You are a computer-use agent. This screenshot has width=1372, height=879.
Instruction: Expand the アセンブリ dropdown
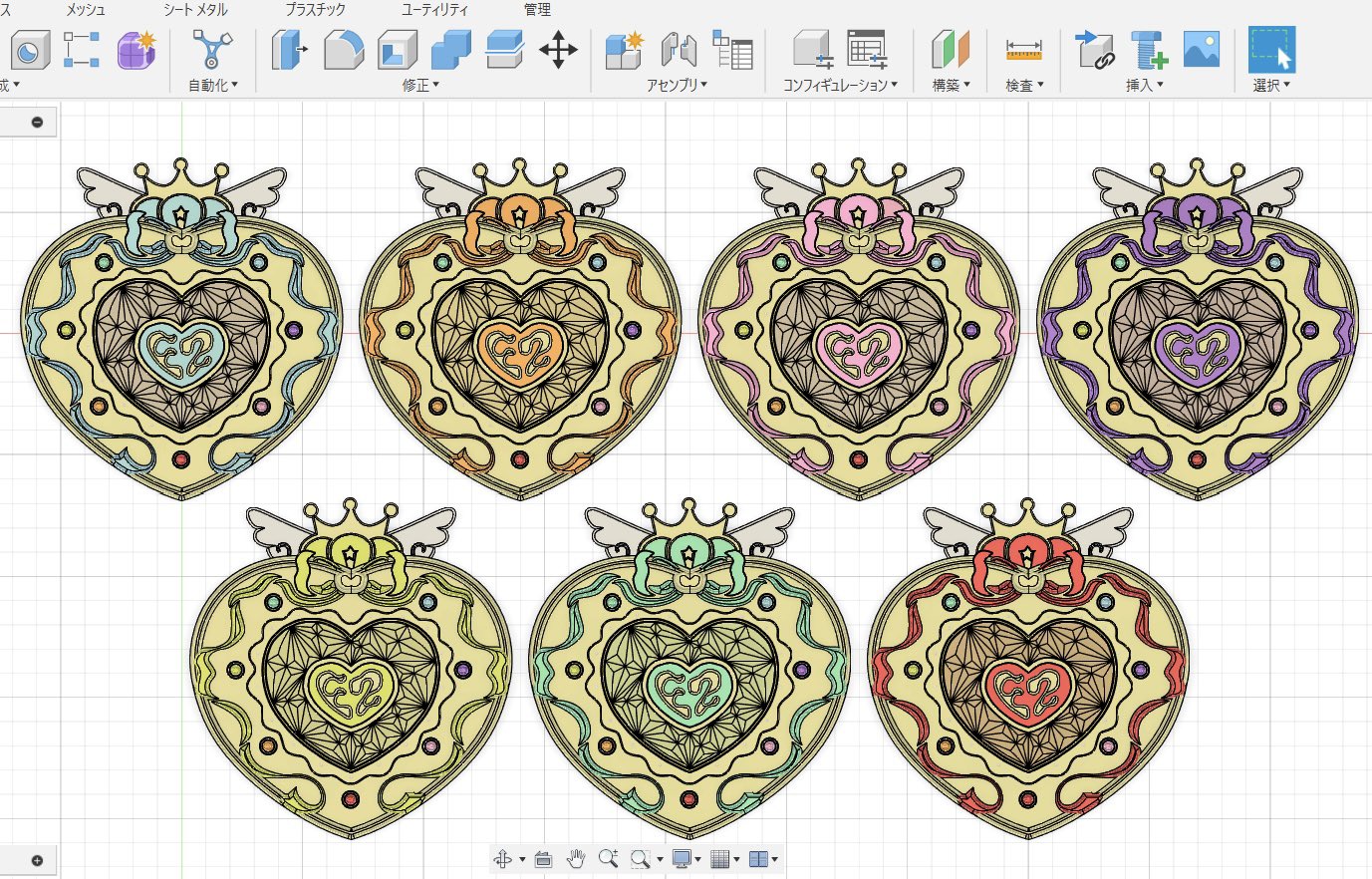[x=677, y=86]
